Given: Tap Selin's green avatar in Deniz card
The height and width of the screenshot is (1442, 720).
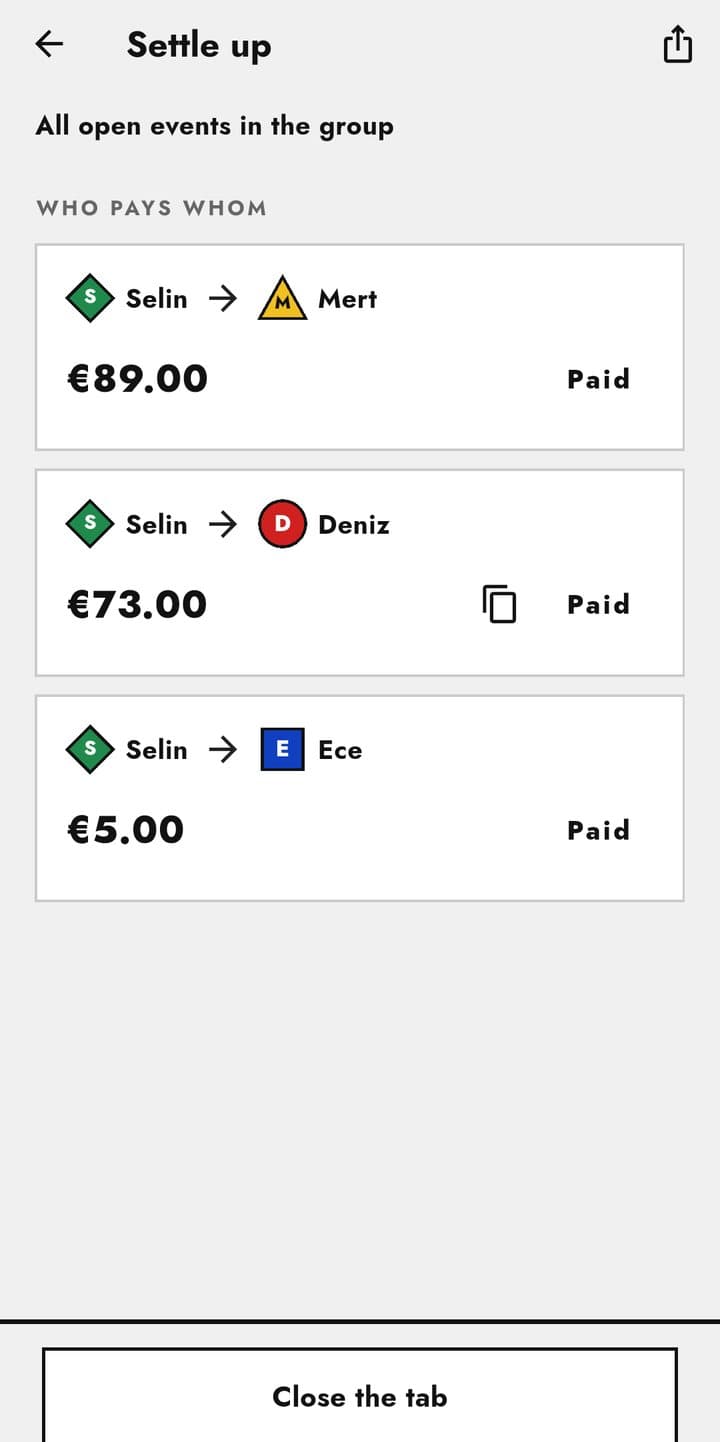Looking at the screenshot, I should [91, 524].
